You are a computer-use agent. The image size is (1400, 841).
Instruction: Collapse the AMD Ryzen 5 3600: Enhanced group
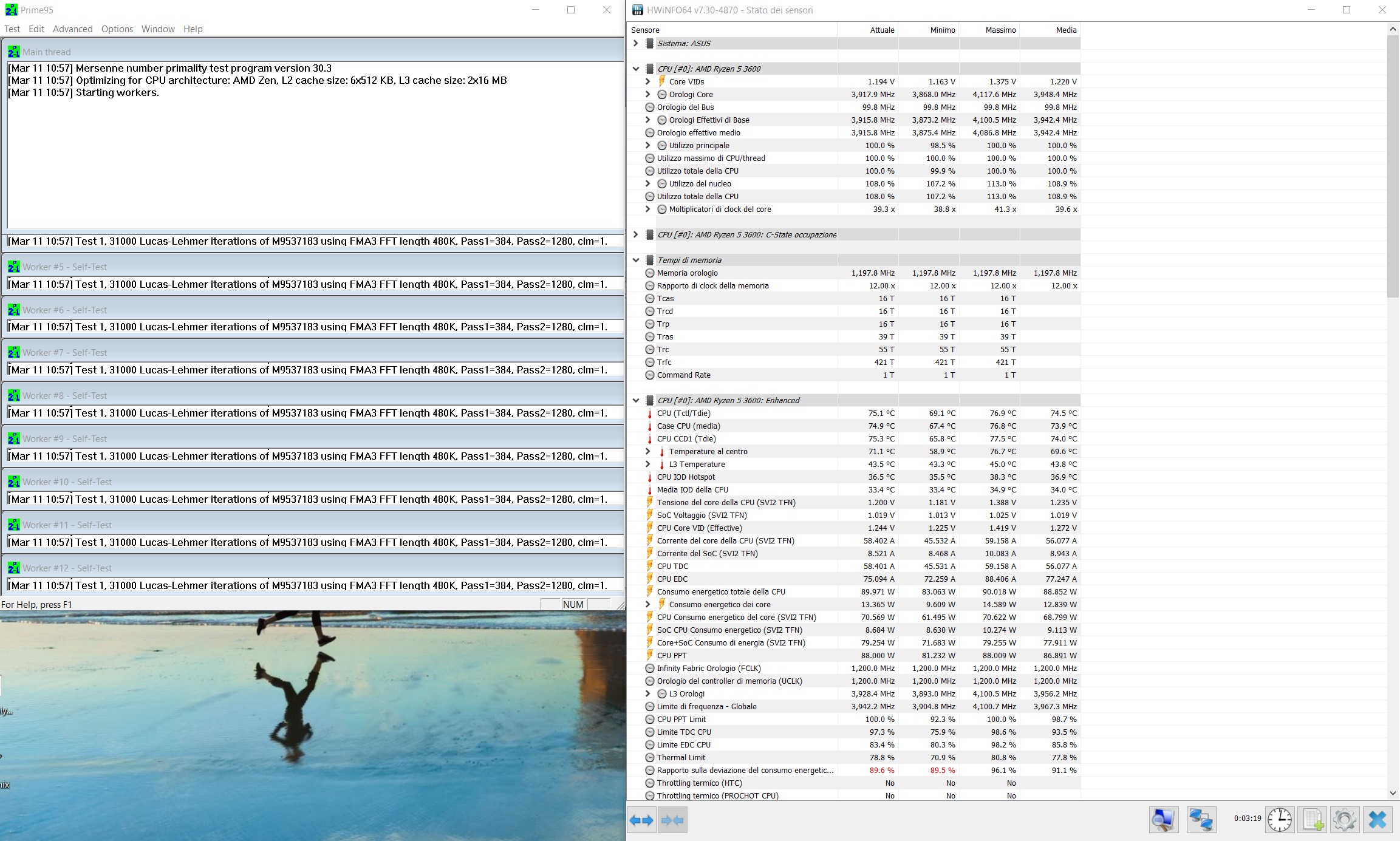click(636, 401)
